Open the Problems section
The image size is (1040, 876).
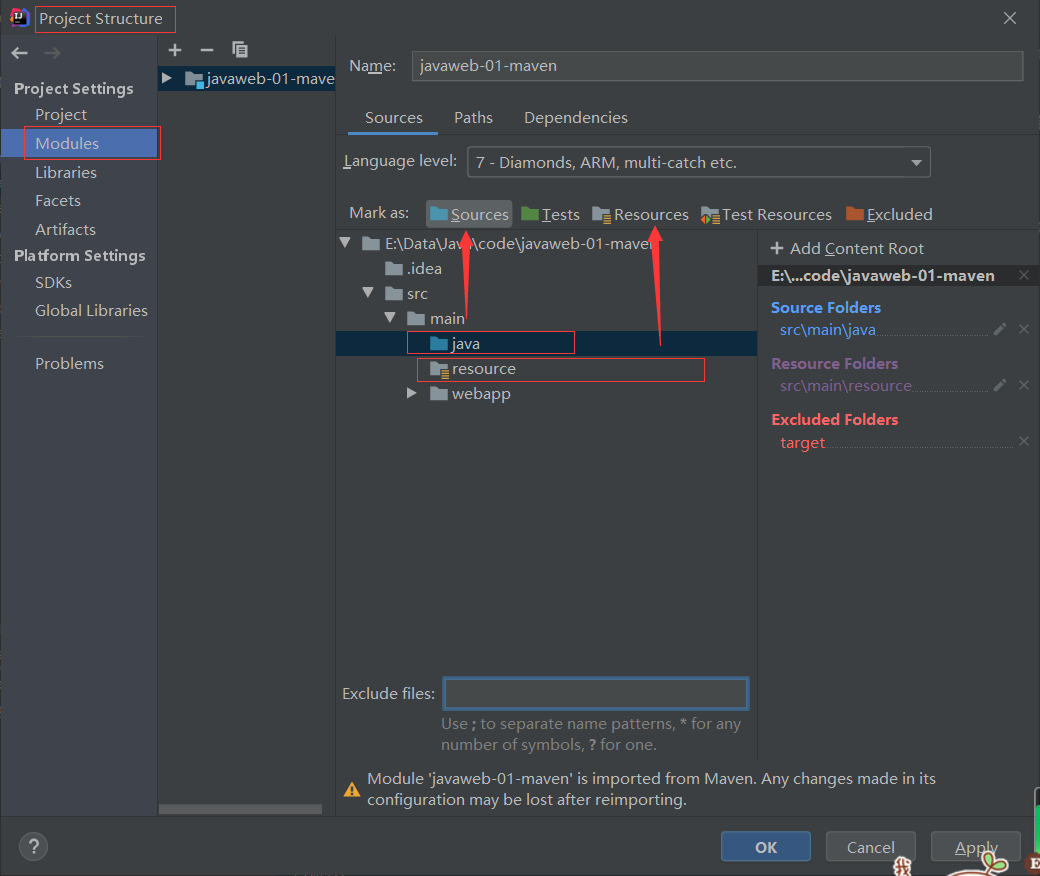click(x=70, y=363)
